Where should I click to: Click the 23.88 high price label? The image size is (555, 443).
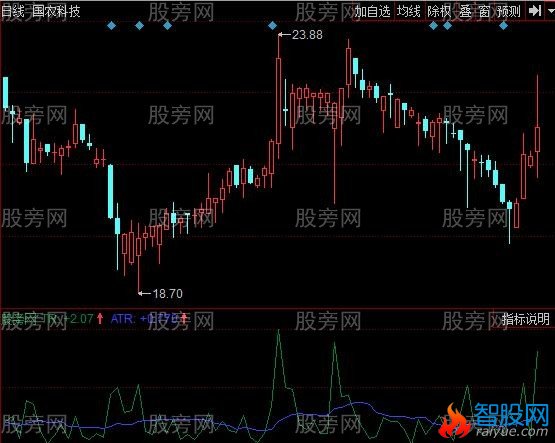click(x=307, y=35)
